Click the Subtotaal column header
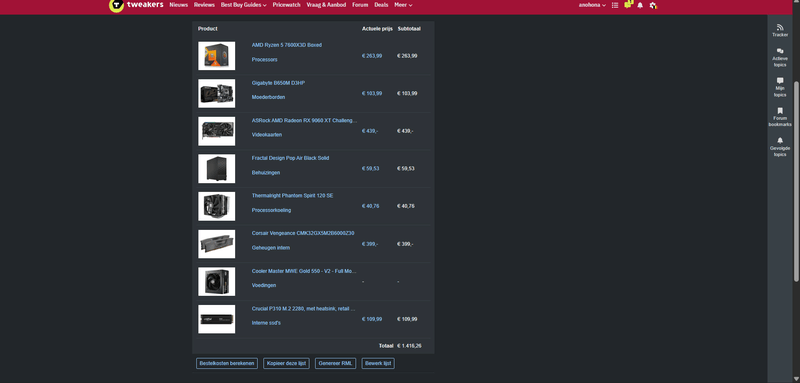Image resolution: width=800 pixels, height=383 pixels. 409,29
